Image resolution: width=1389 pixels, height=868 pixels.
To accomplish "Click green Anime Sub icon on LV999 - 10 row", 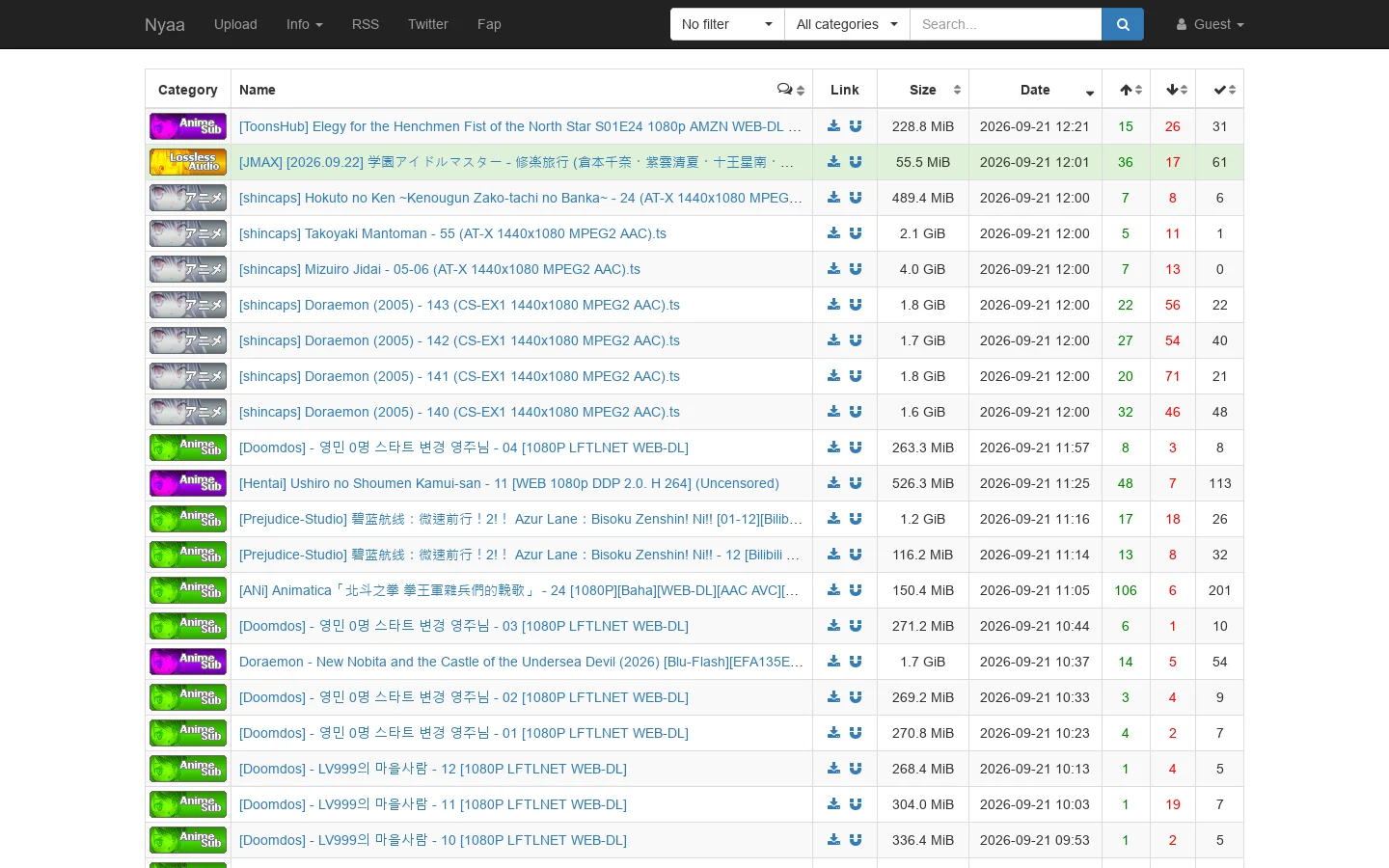I will pos(188,840).
